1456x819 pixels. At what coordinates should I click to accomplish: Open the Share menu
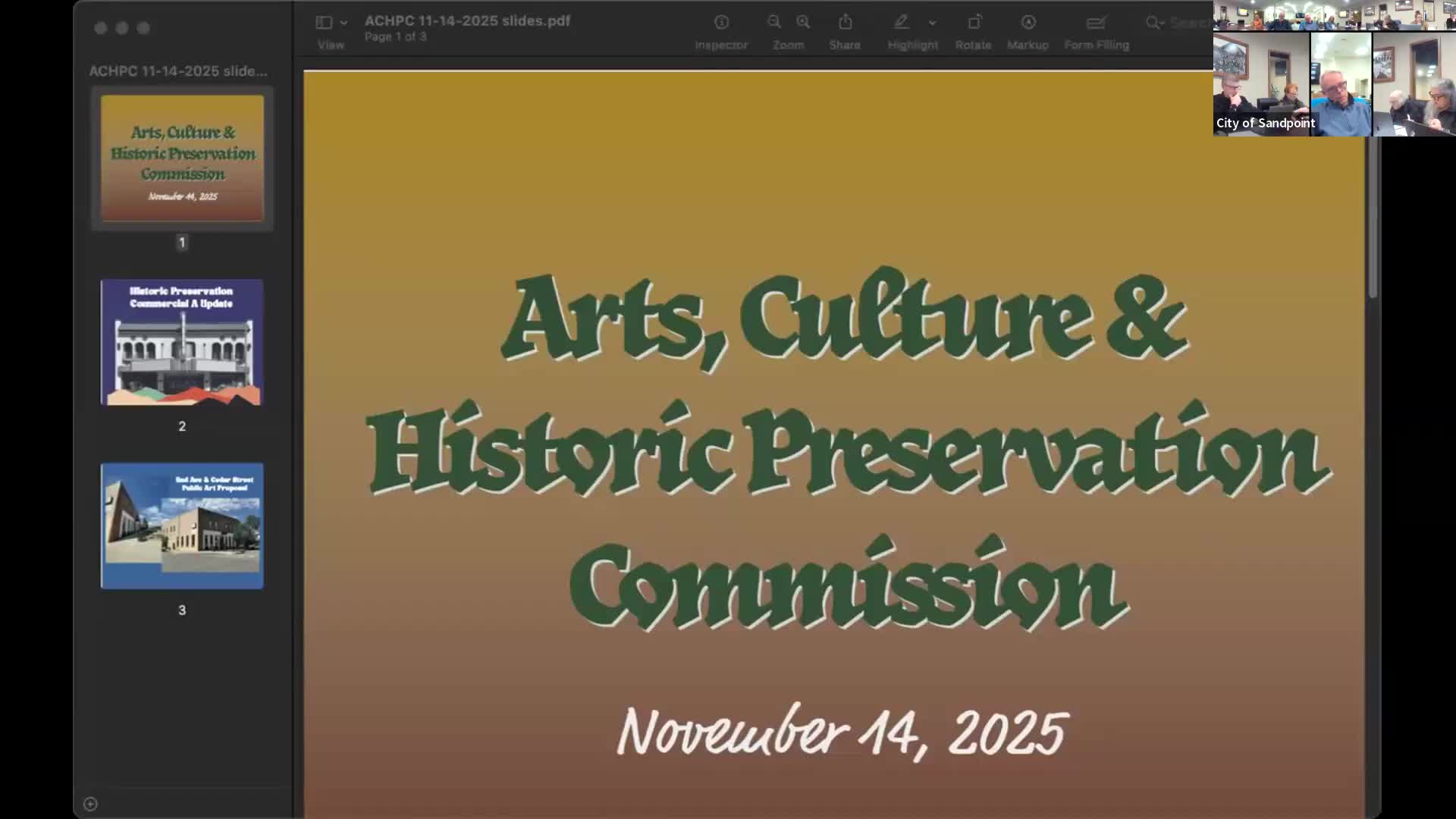pos(845,22)
